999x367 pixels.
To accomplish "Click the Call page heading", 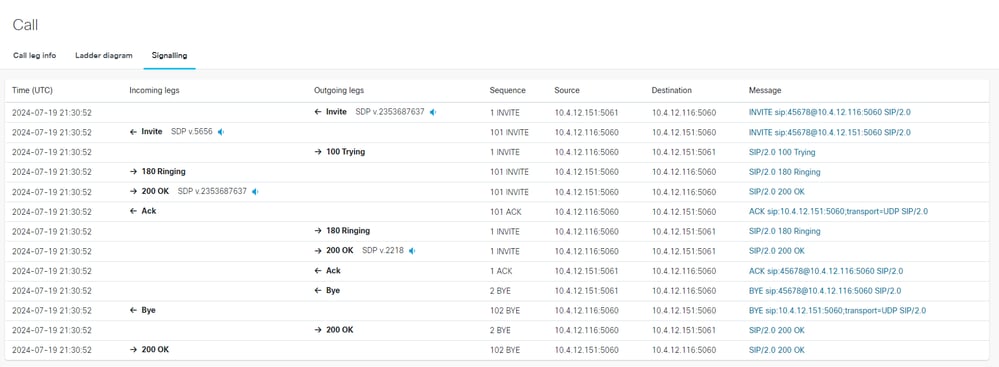I will (25, 25).
